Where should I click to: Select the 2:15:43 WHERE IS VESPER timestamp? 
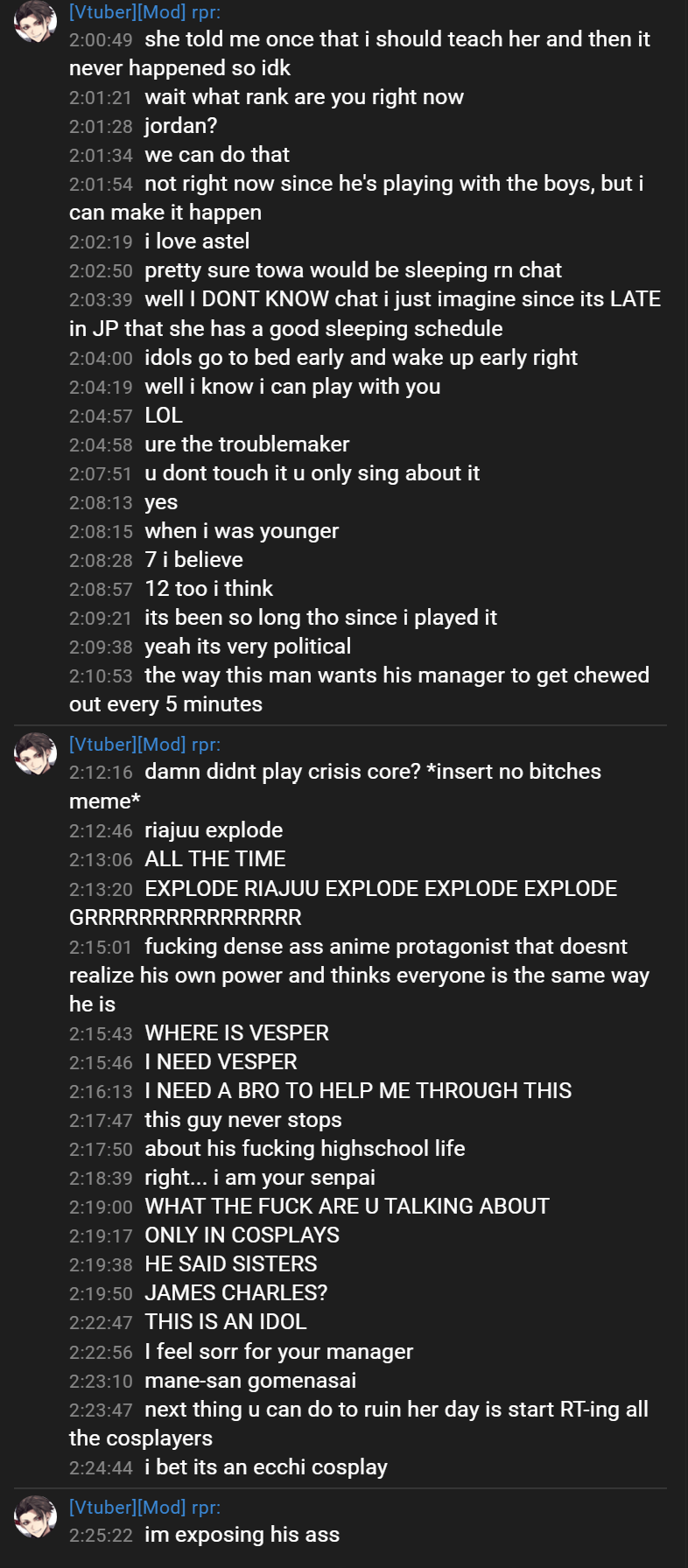[x=101, y=1034]
